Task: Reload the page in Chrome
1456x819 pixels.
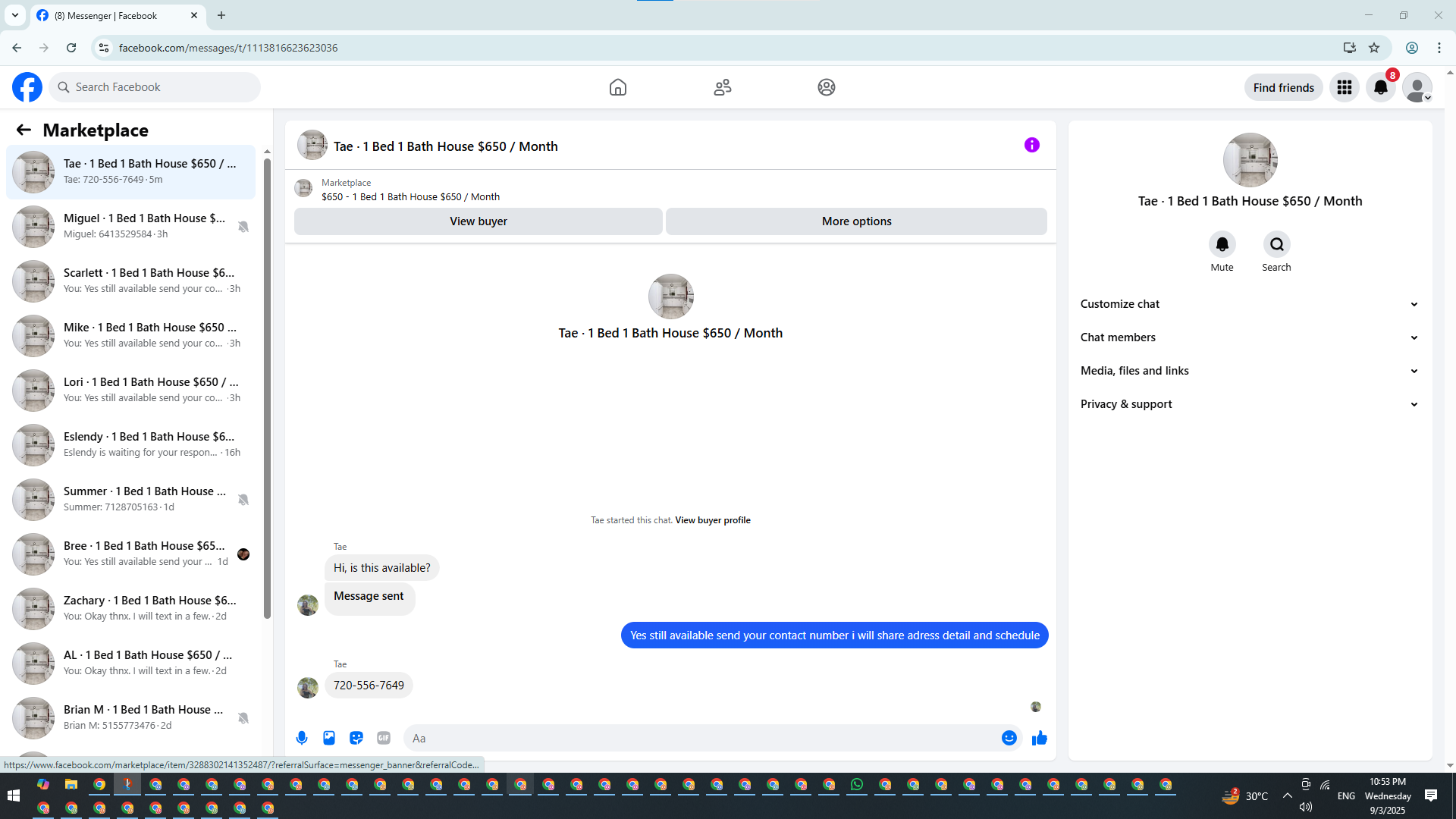Action: coord(71,48)
